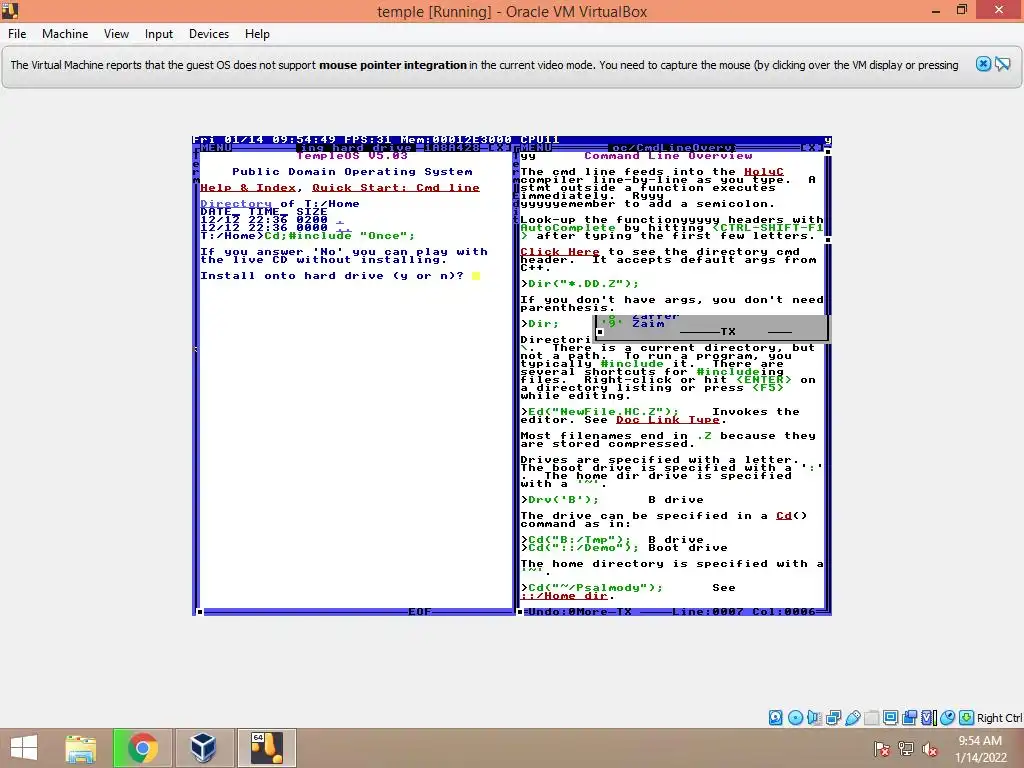Click the TempleOS V5.03 title text

(x=352, y=156)
